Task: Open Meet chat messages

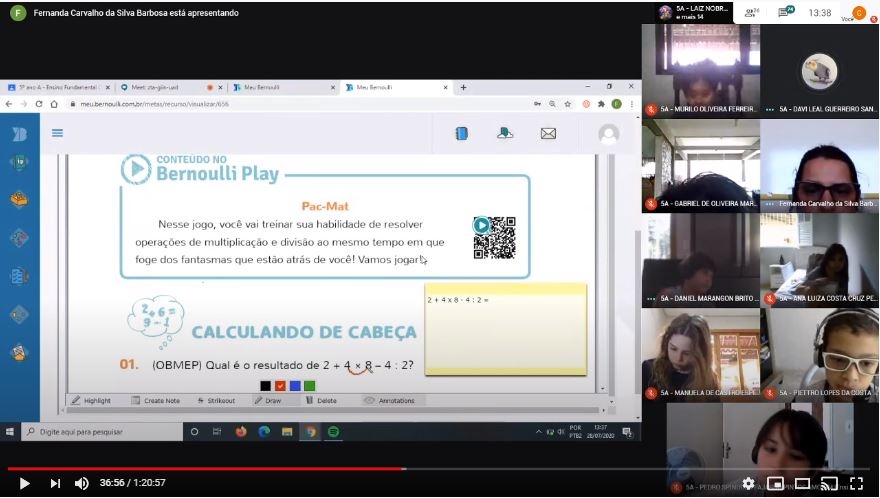Action: [x=786, y=12]
